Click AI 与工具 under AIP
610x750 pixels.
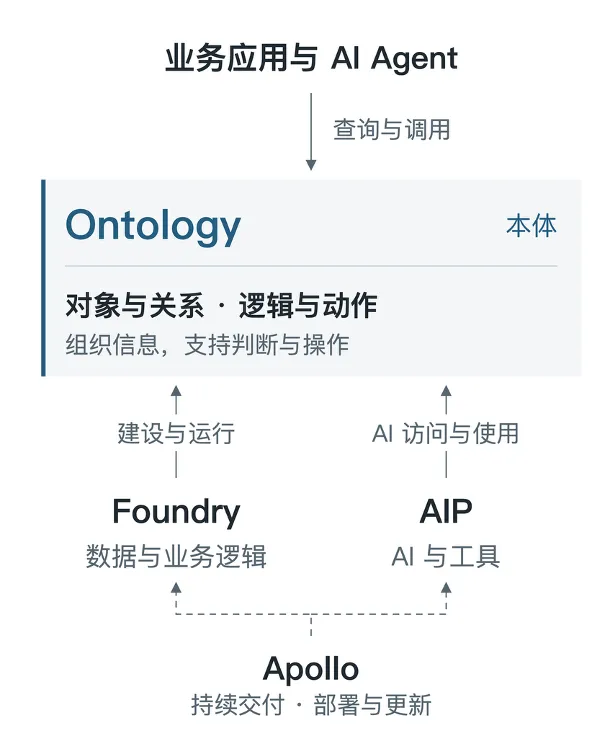446,556
